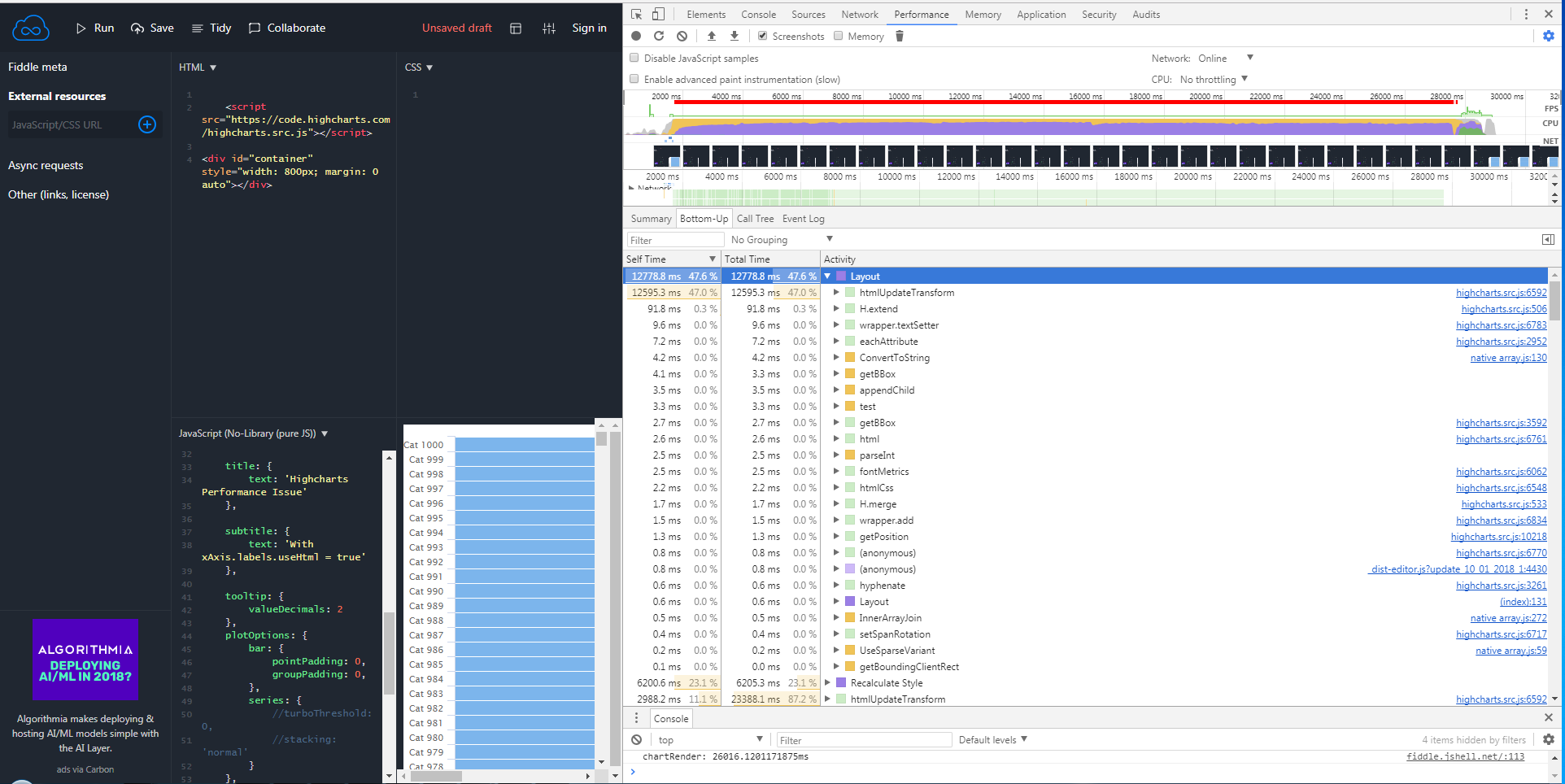
Task: Save the fiddle
Action: coord(152,28)
